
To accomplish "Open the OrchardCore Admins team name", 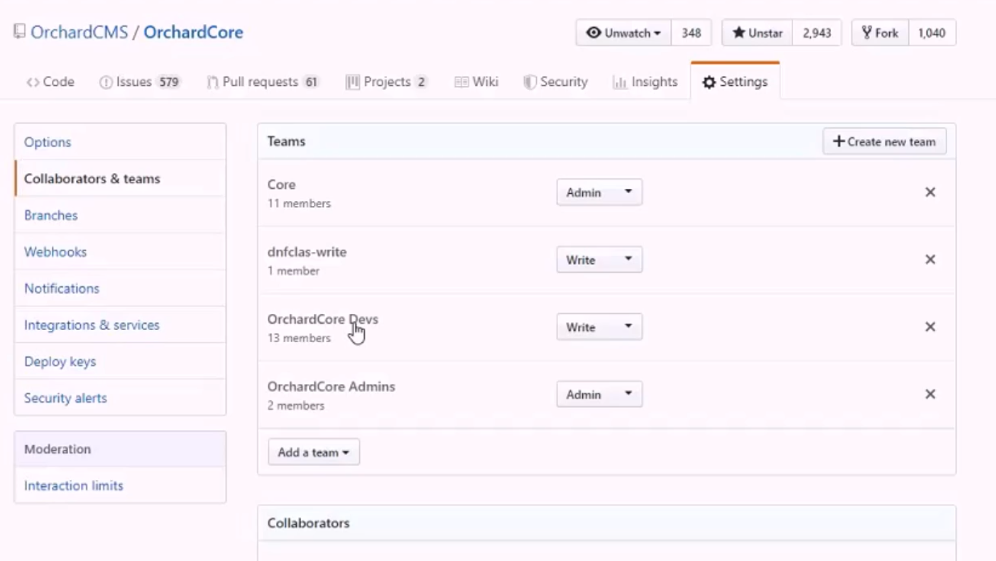I will 331,386.
